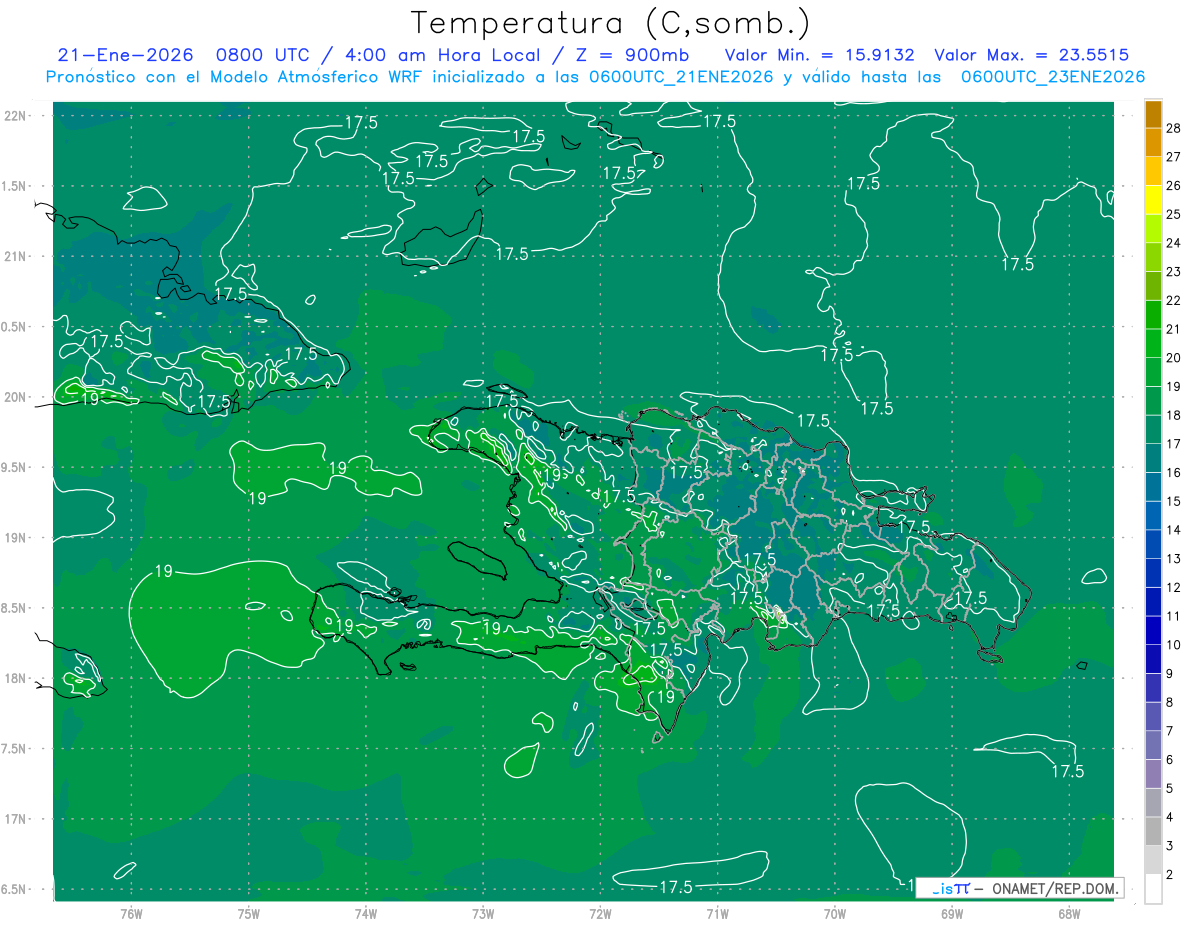The image size is (1200, 927).
Task: Click the "76W" longitude axis label
Action: click(x=131, y=913)
